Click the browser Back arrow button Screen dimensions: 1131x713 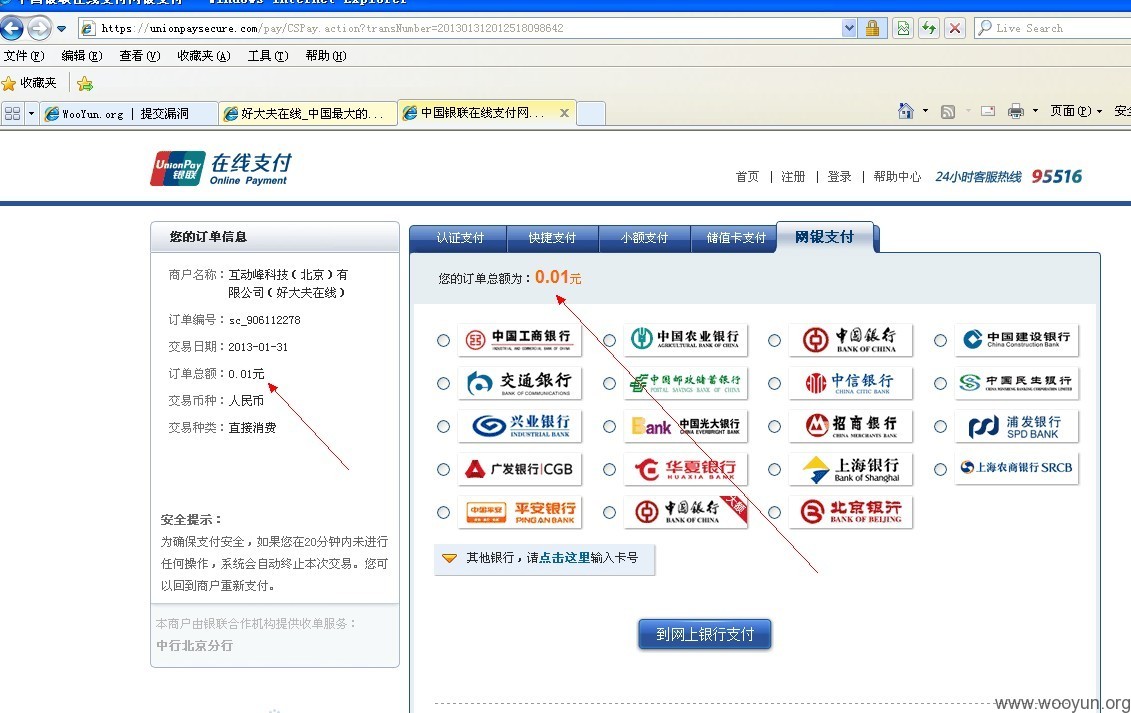coord(12,28)
